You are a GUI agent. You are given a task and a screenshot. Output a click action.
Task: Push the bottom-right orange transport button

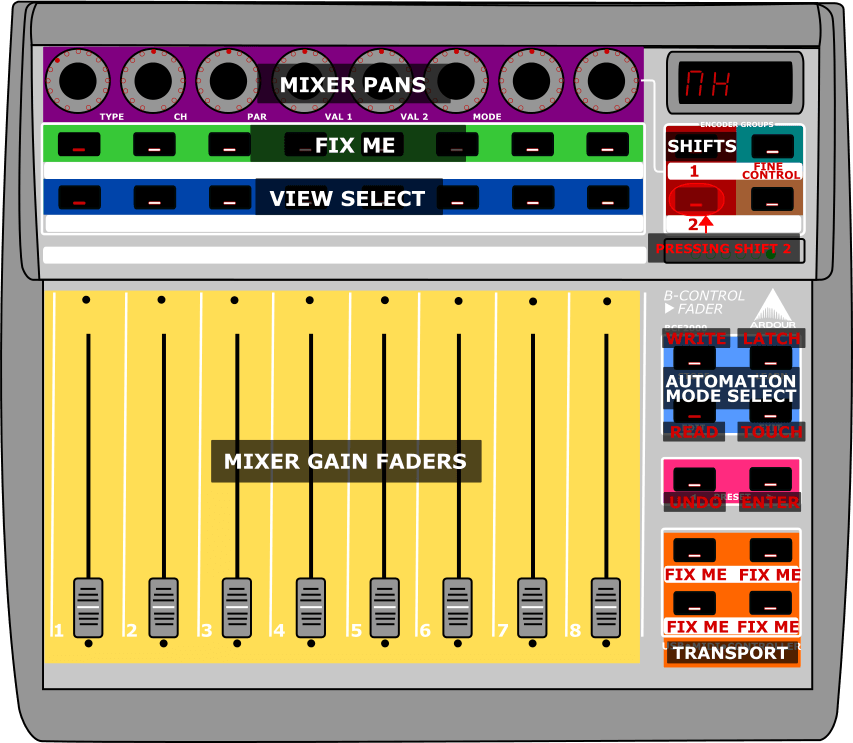coord(771,603)
